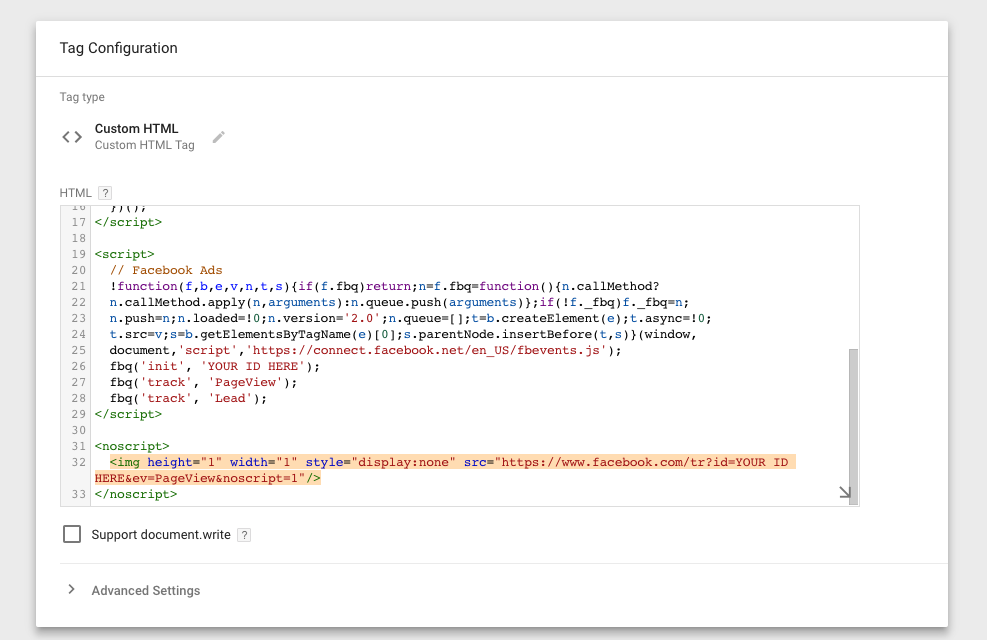
Task: Click the editor resize handle arrow
Action: tap(845, 492)
